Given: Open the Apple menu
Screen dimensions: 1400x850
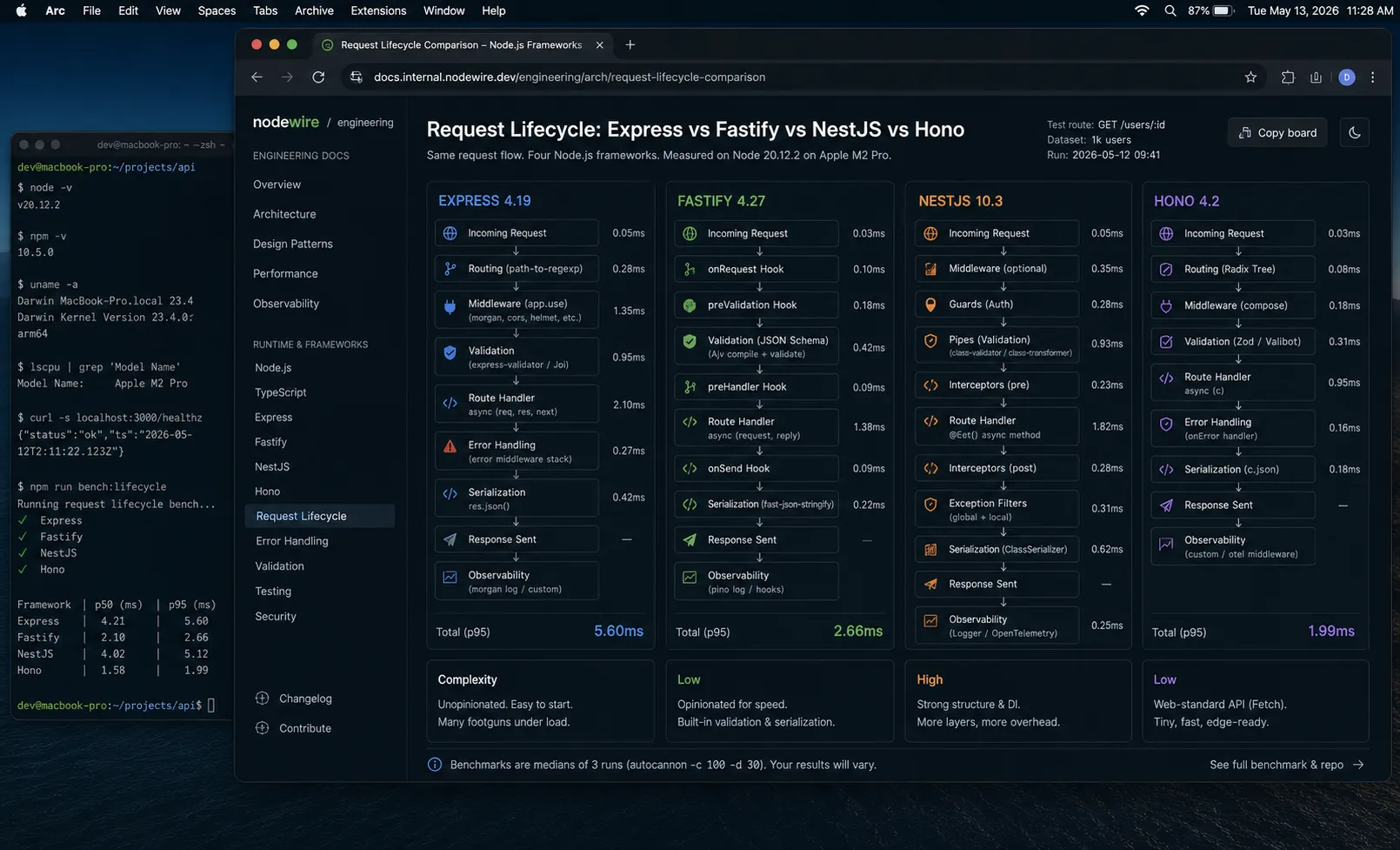Looking at the screenshot, I should [x=22, y=10].
